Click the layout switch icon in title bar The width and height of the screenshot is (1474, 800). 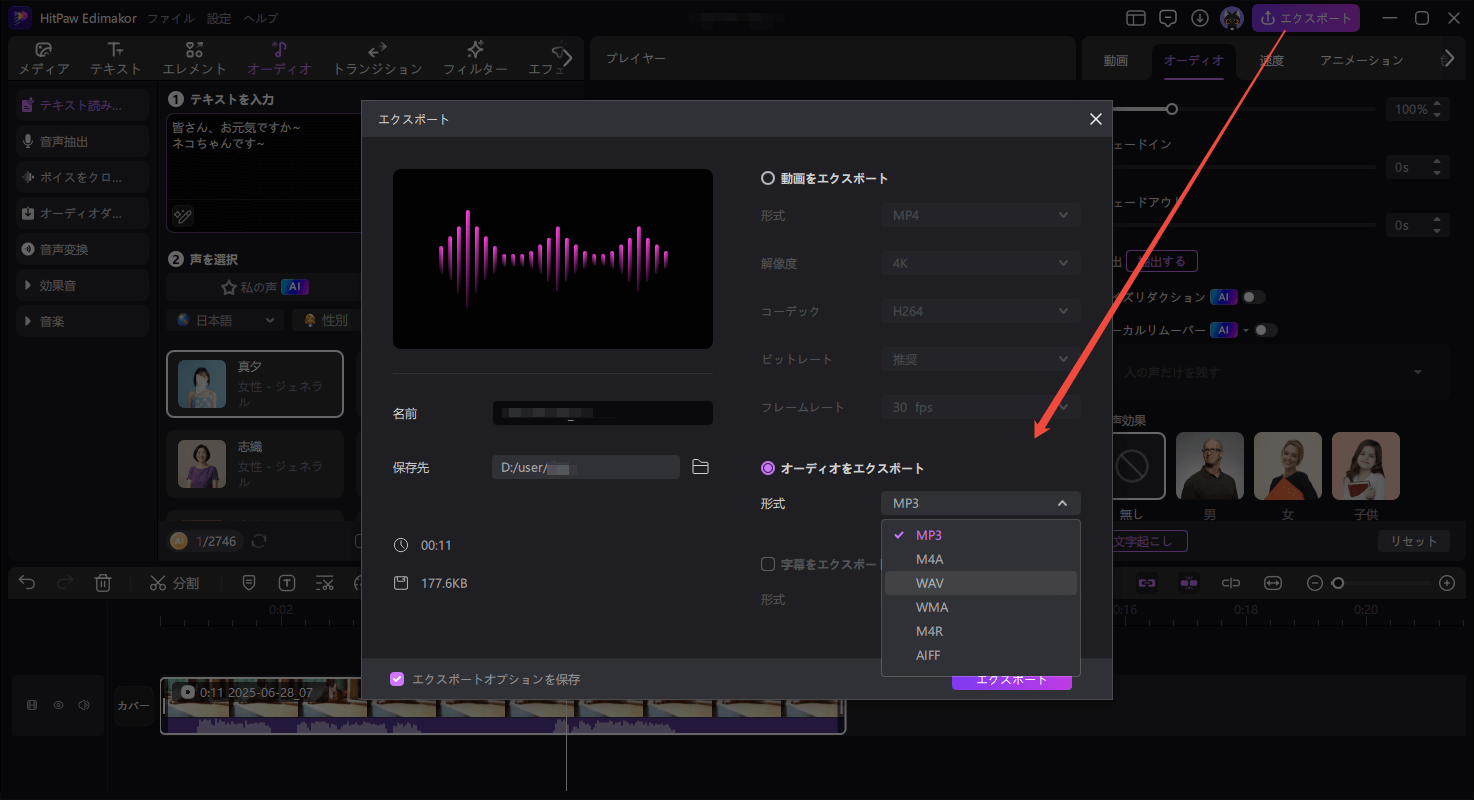[1135, 18]
